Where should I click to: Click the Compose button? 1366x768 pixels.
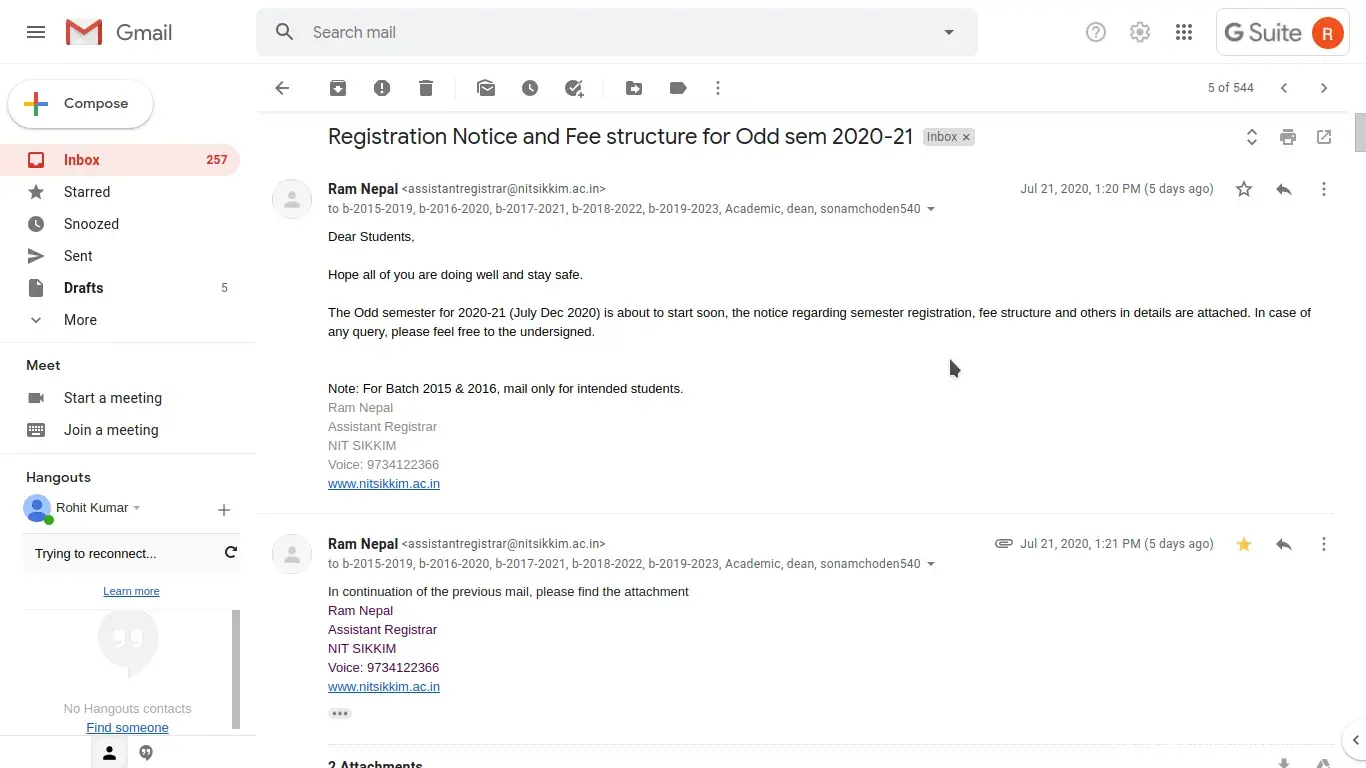pos(81,104)
